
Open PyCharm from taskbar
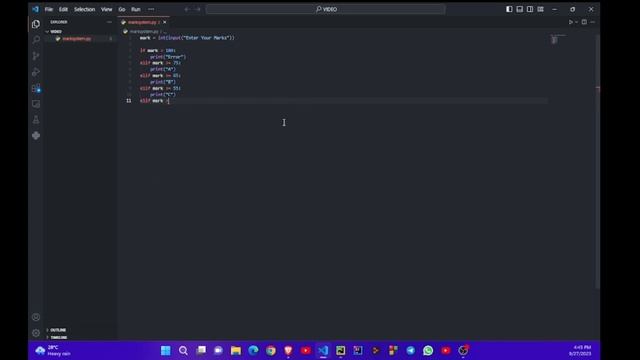click(x=340, y=351)
